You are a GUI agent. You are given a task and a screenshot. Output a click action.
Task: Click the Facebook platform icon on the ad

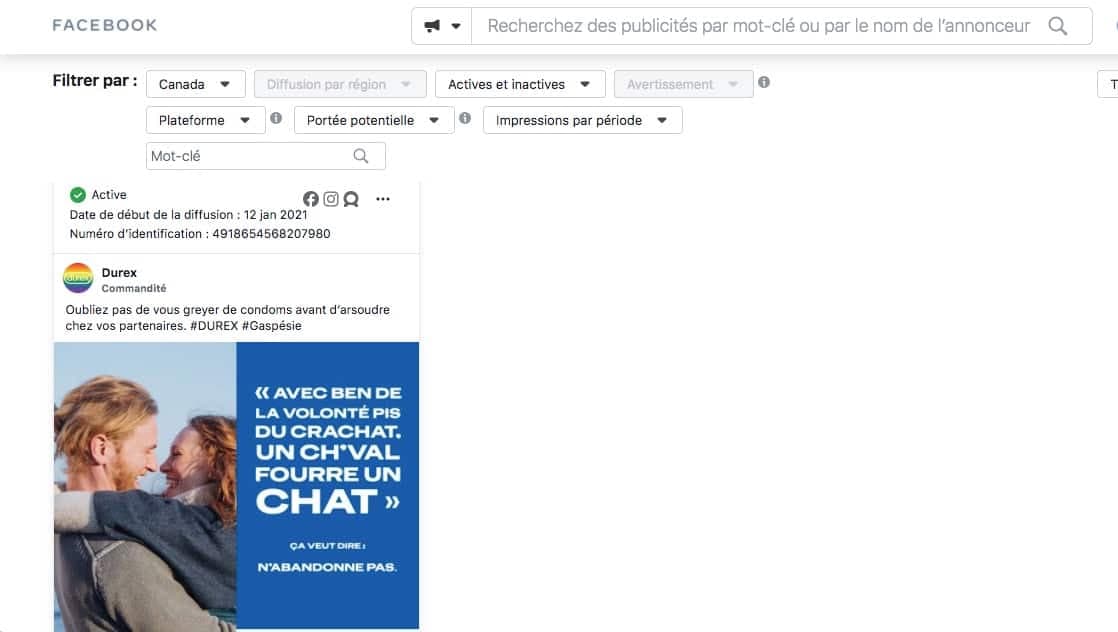311,199
